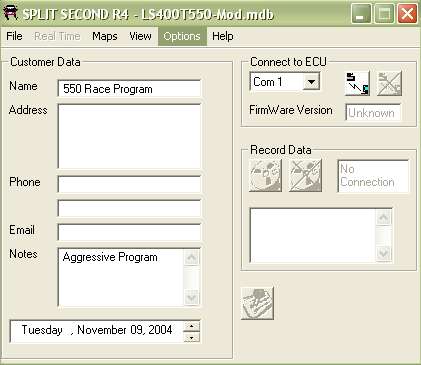Open the View menu
The width and height of the screenshot is (421, 365).
(140, 36)
